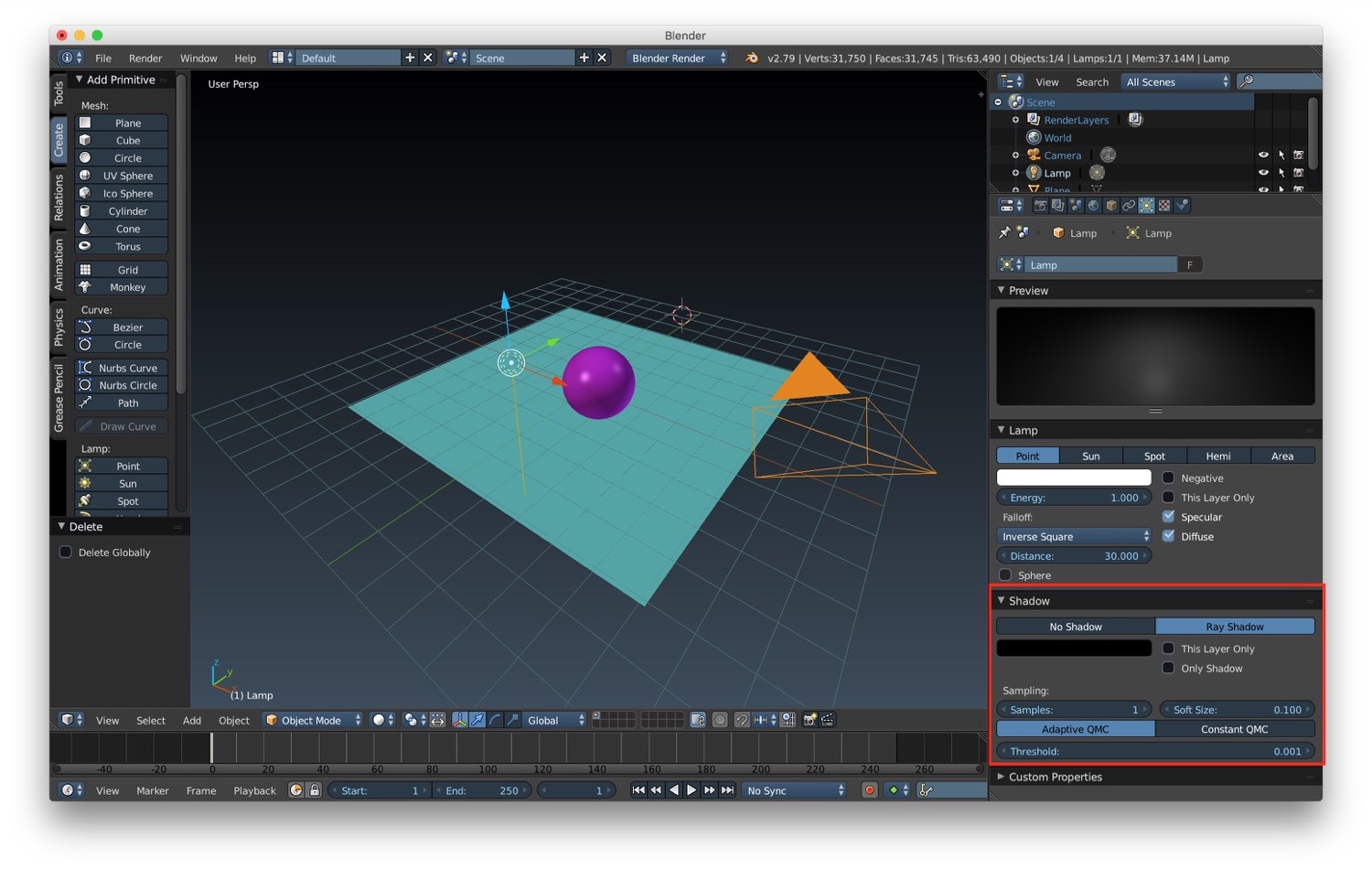Viewport: 1372px width, 869px height.
Task: Add a UV Sphere mesh
Action: pos(122,176)
